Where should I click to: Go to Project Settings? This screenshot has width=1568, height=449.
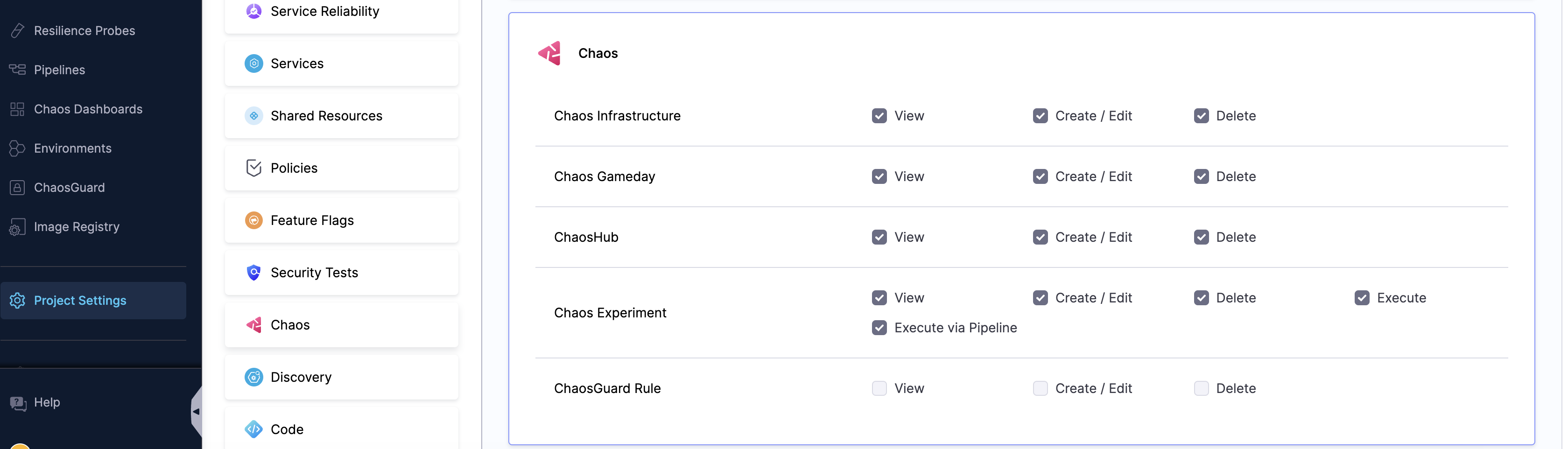point(80,300)
